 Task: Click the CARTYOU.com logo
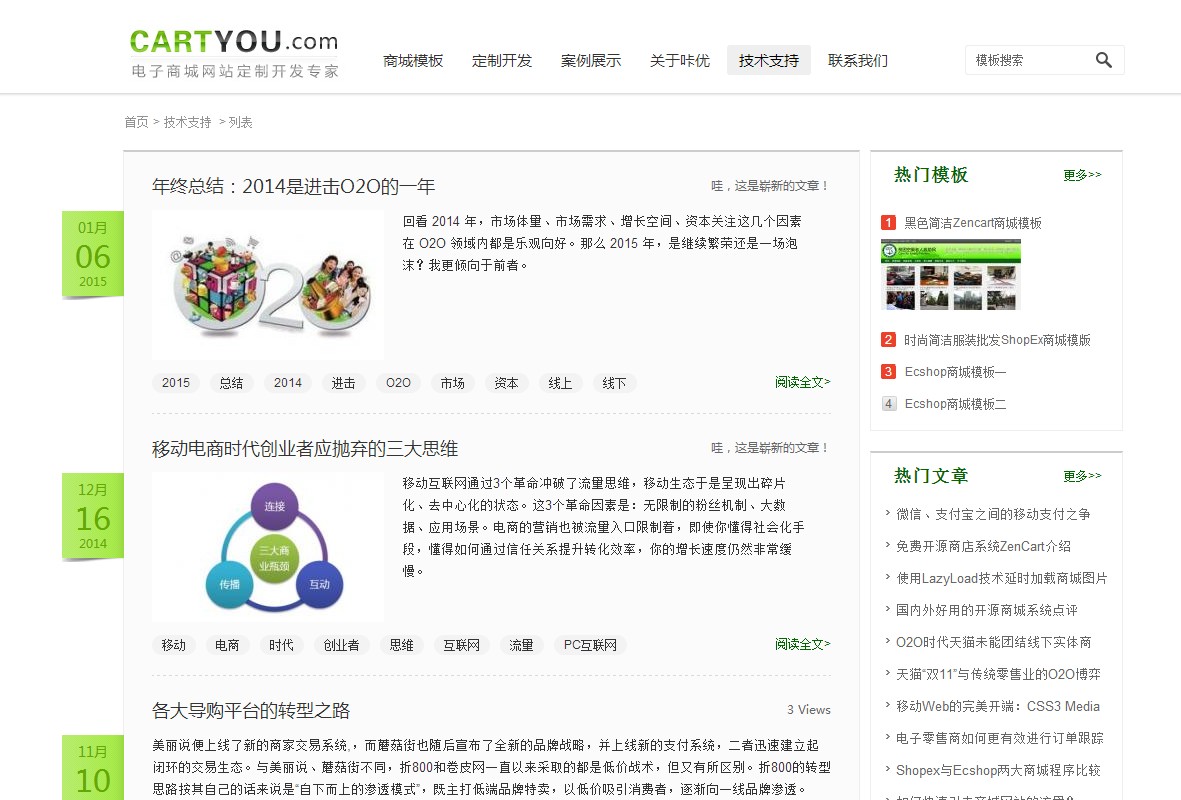(234, 53)
